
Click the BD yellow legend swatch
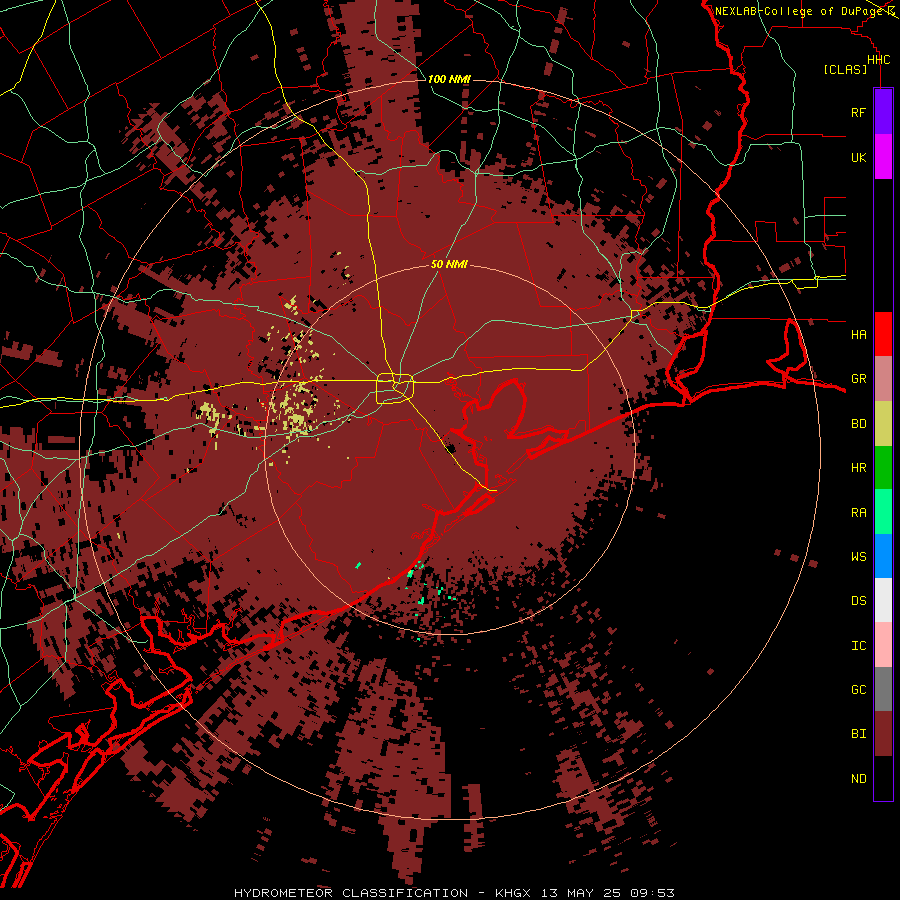pos(883,423)
